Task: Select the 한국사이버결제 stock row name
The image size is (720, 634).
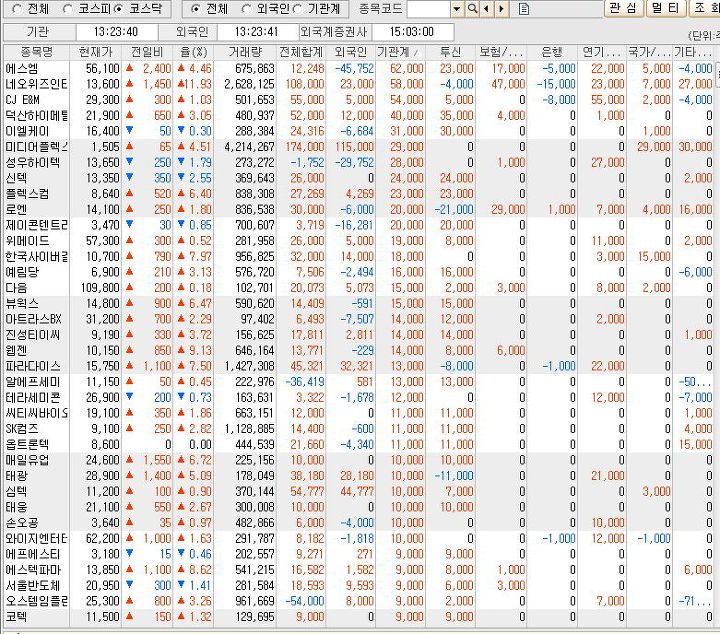Action: 36,257
